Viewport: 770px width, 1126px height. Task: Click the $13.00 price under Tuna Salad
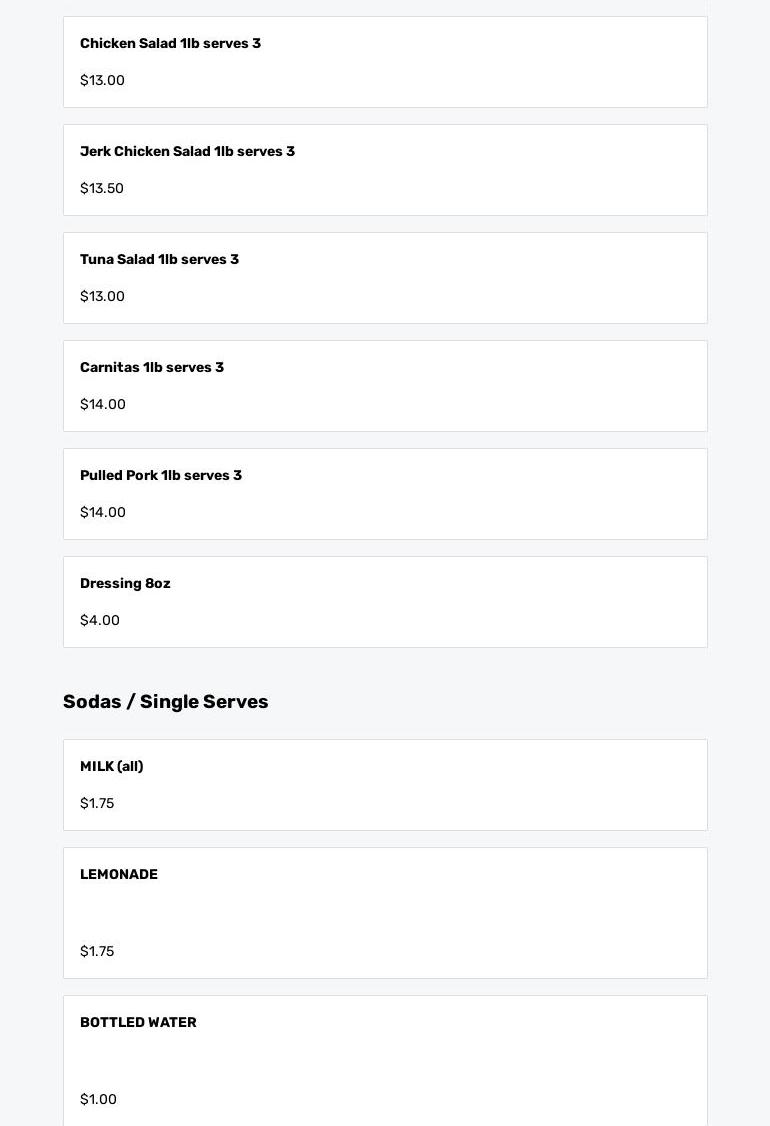102,297
